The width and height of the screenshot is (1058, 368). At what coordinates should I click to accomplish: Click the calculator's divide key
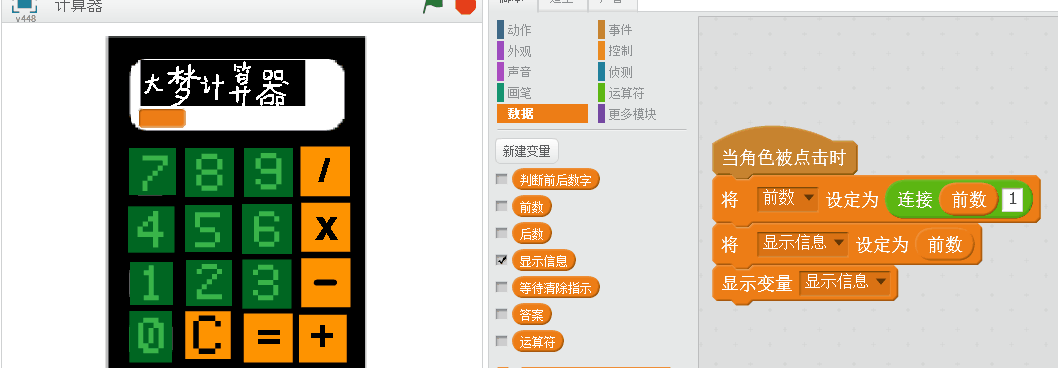325,171
